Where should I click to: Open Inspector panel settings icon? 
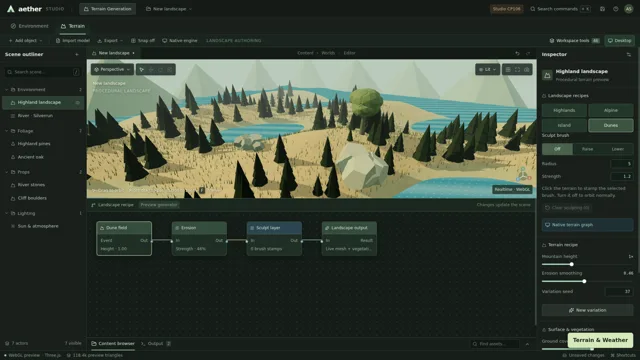pos(629,54)
